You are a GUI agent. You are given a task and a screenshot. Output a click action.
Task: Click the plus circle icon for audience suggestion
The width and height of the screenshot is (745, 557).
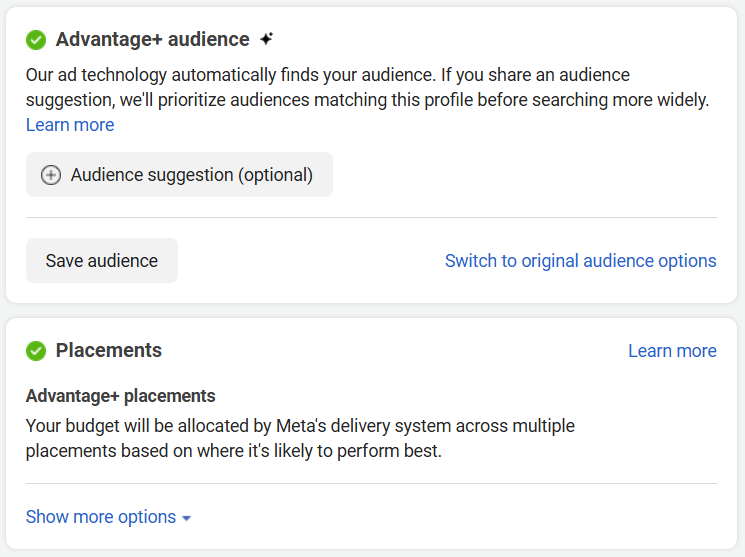pos(51,175)
